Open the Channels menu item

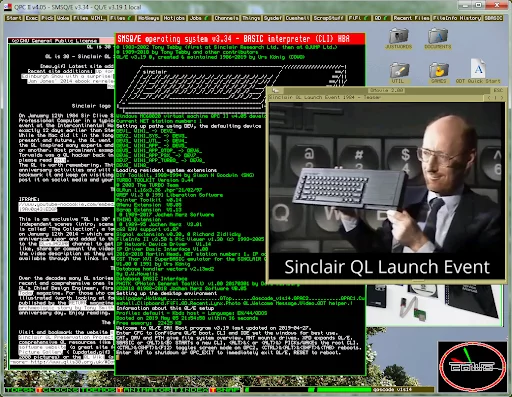[226, 18]
